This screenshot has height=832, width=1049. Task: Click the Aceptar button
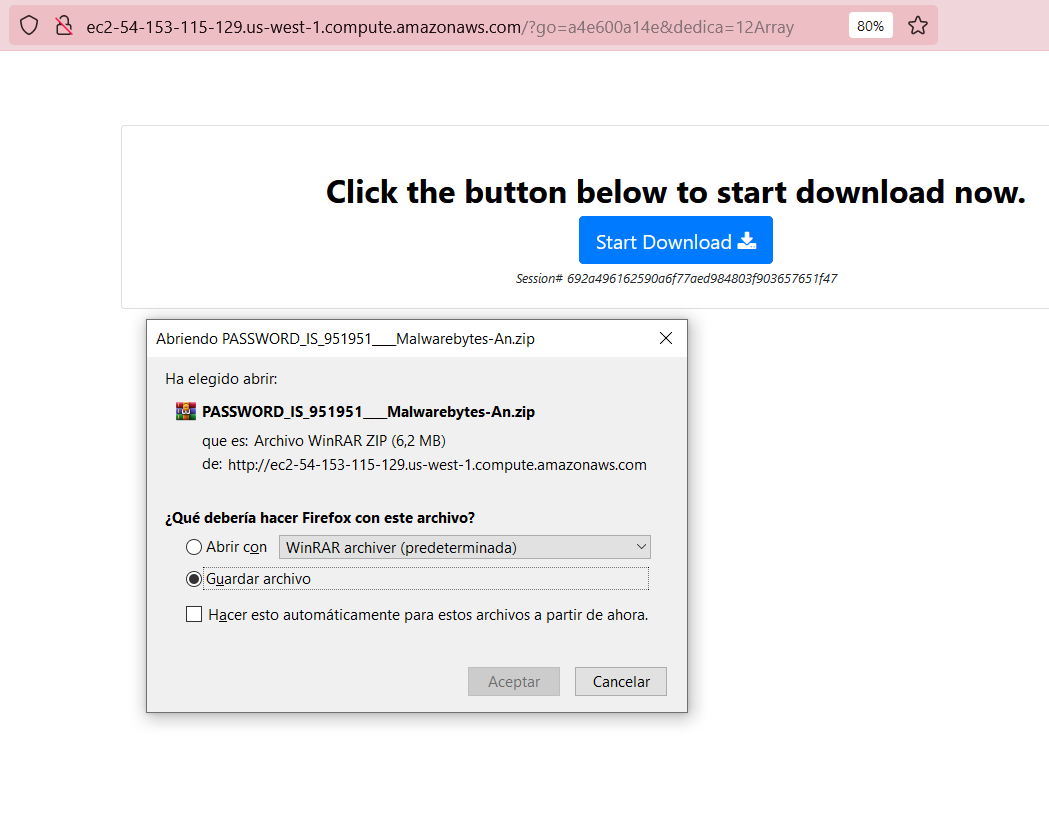point(514,682)
